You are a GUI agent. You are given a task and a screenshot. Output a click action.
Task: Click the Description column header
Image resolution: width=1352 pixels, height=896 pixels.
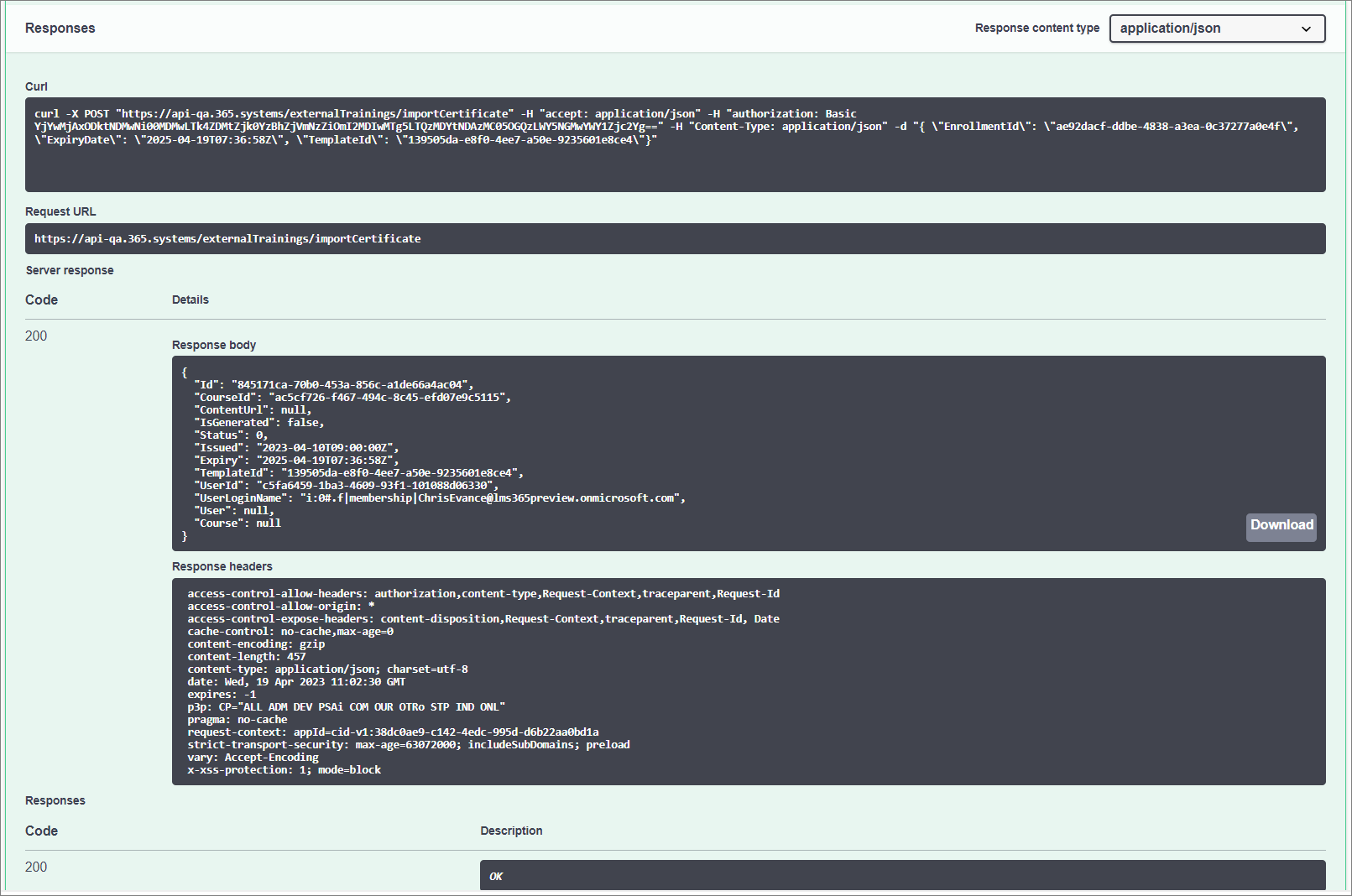pyautogui.click(x=511, y=831)
